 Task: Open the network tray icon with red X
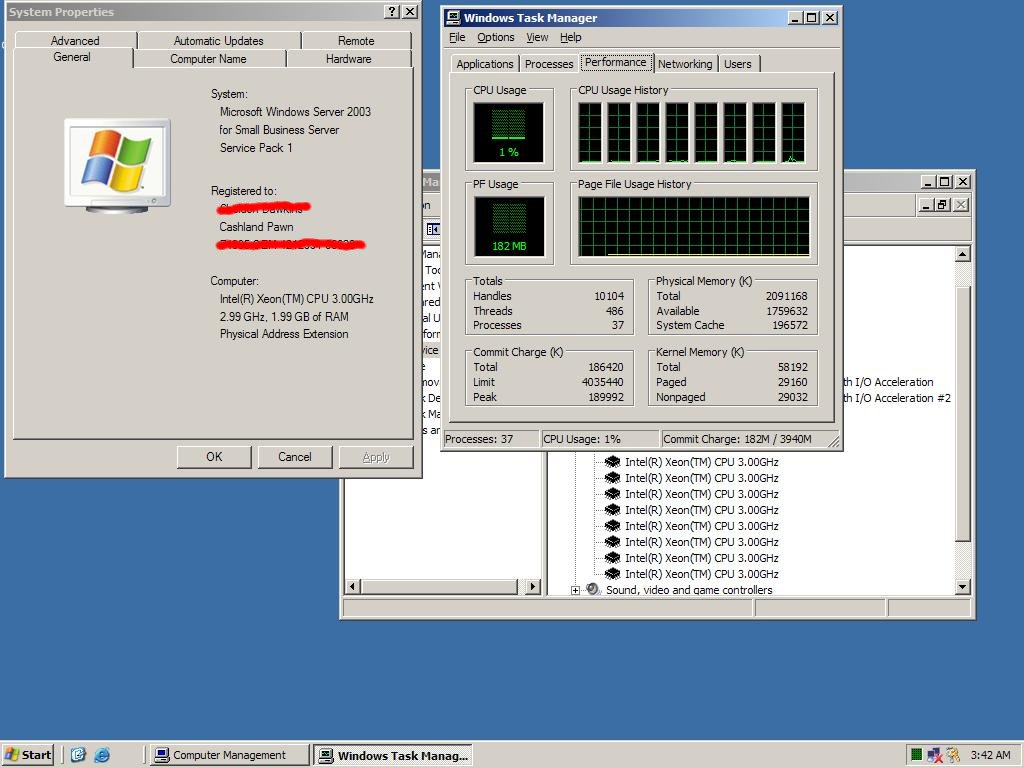pos(935,755)
